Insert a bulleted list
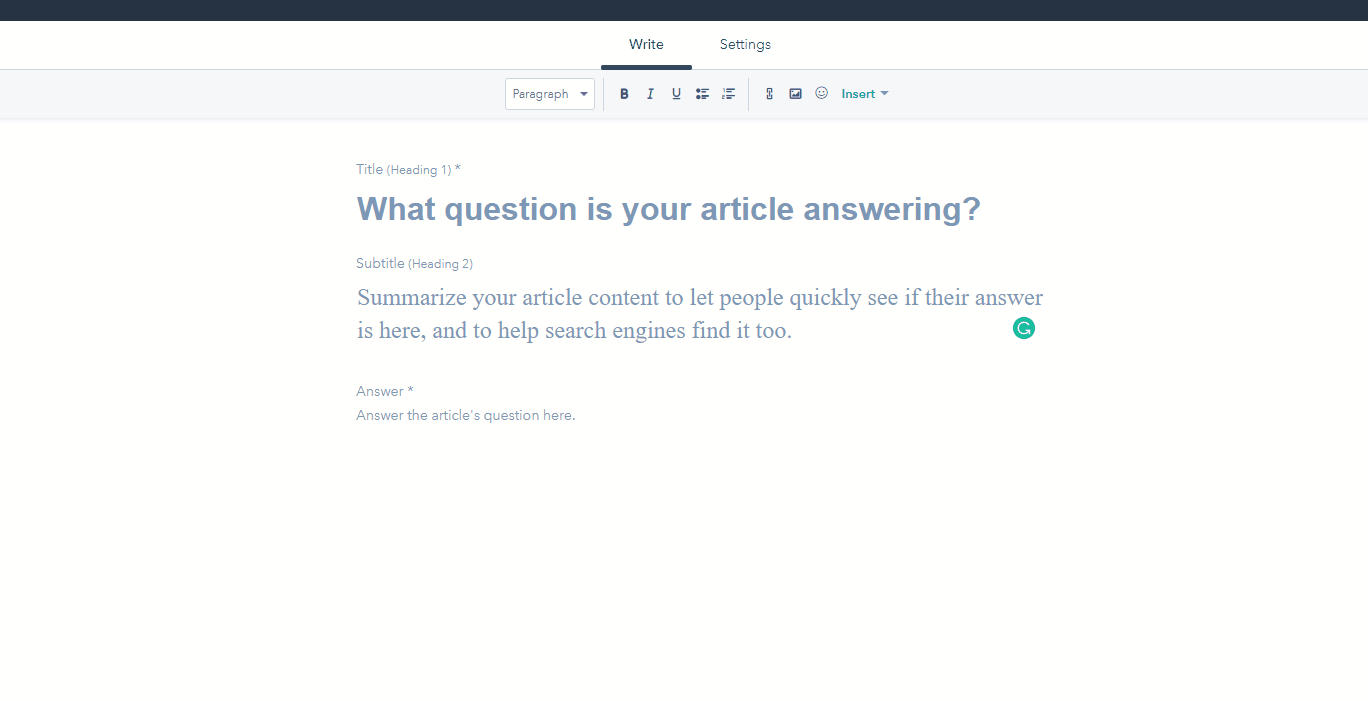This screenshot has width=1368, height=701. point(702,94)
